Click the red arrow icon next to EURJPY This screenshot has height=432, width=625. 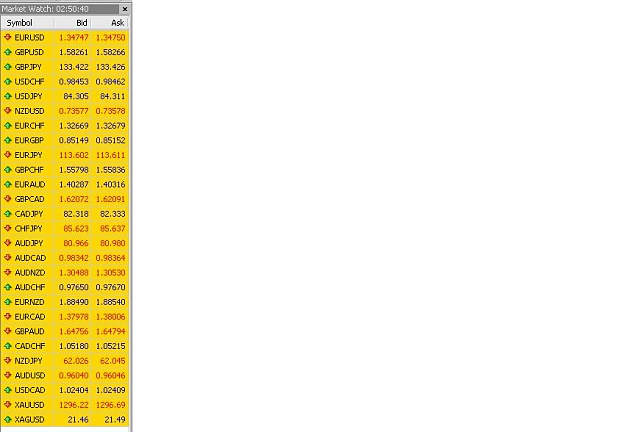pos(8,155)
